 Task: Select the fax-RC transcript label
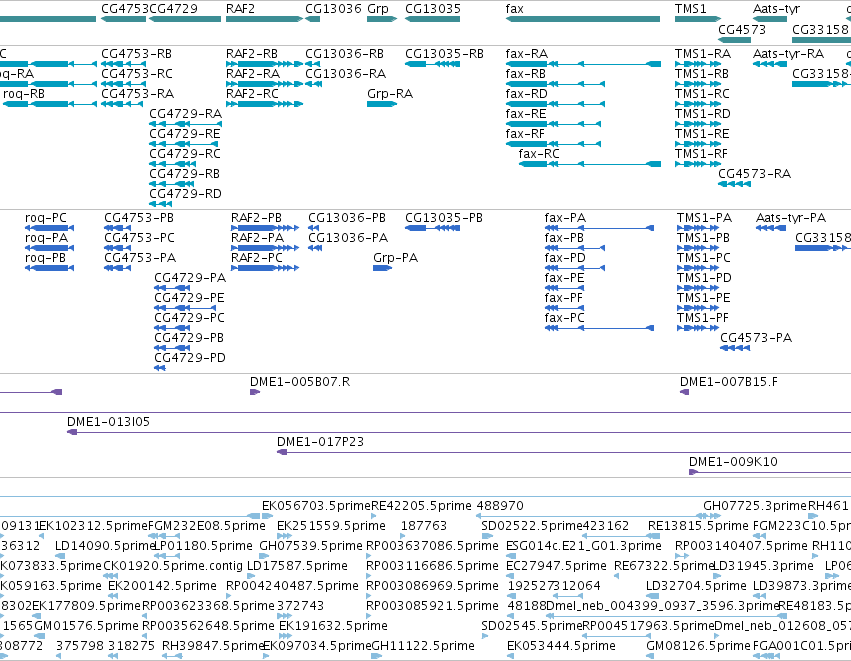click(x=539, y=154)
